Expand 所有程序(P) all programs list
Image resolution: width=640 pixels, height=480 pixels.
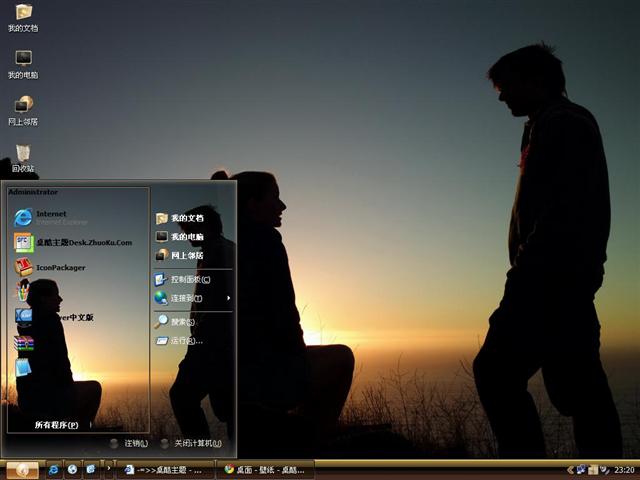[x=56, y=425]
